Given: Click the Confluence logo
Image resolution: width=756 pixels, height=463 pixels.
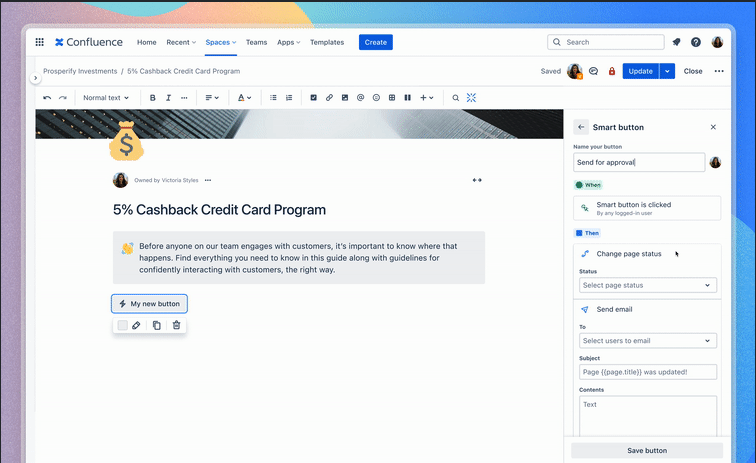Looking at the screenshot, I should pos(89,42).
